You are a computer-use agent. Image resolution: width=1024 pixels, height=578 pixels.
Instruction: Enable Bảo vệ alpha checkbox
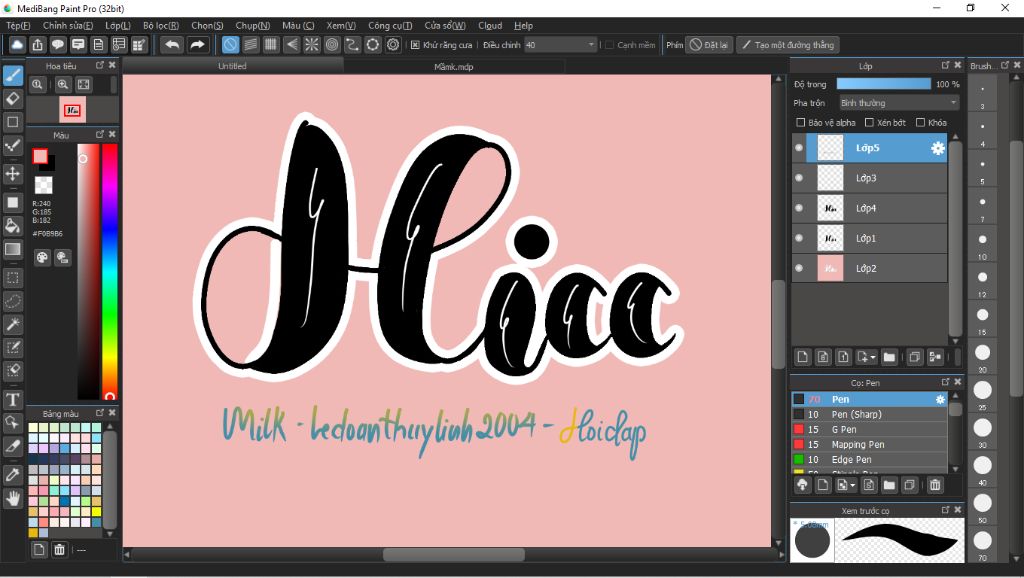(x=801, y=122)
